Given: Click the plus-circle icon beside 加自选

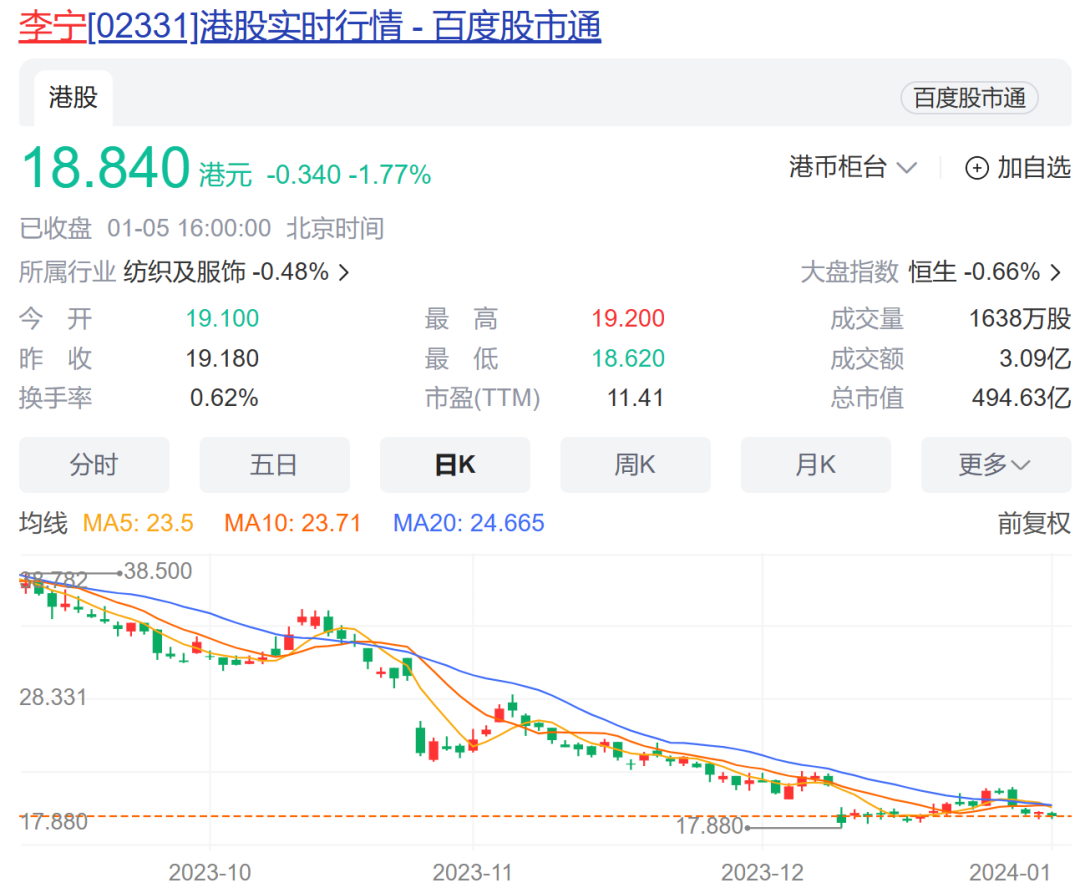Looking at the screenshot, I should (x=977, y=168).
